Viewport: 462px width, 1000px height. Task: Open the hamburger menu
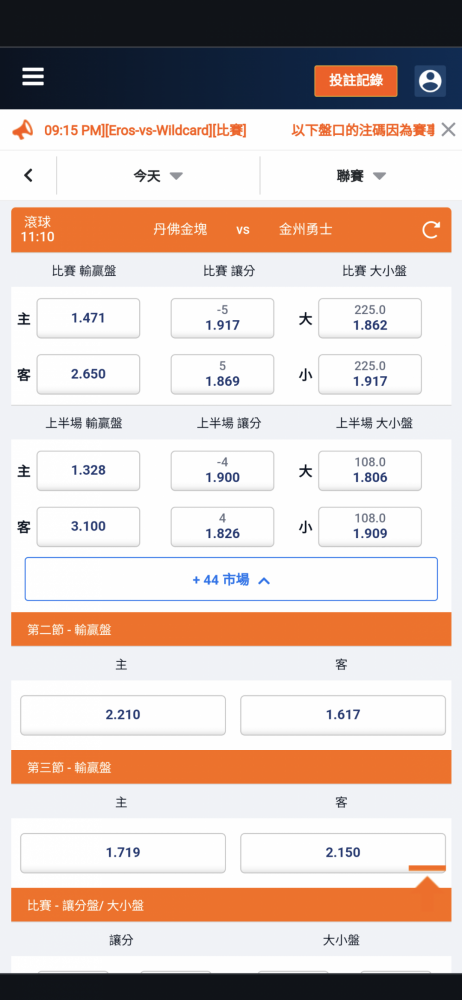(x=33, y=77)
